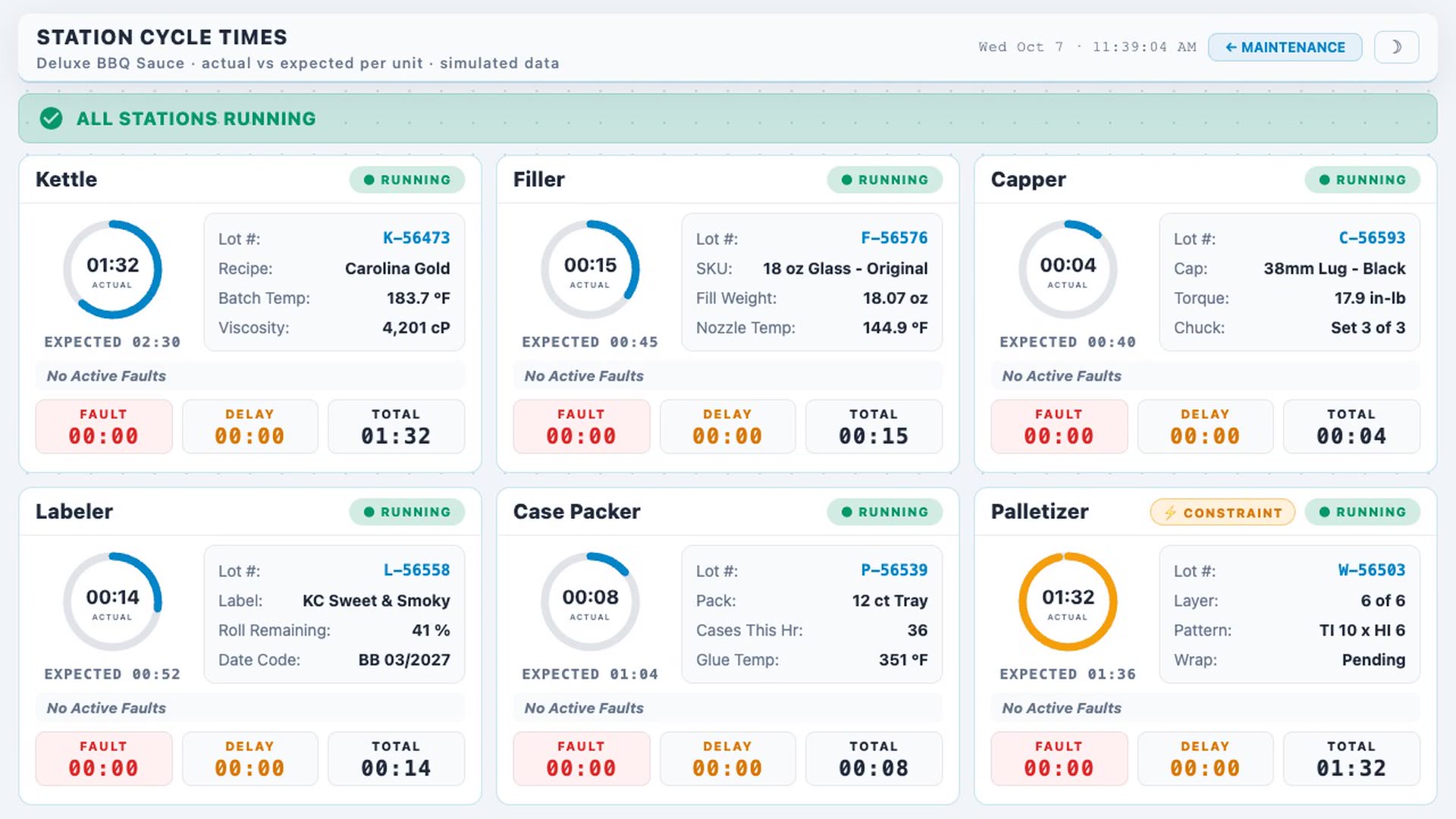Click the Palletizer Constraint lightning badge

pyautogui.click(x=1222, y=513)
